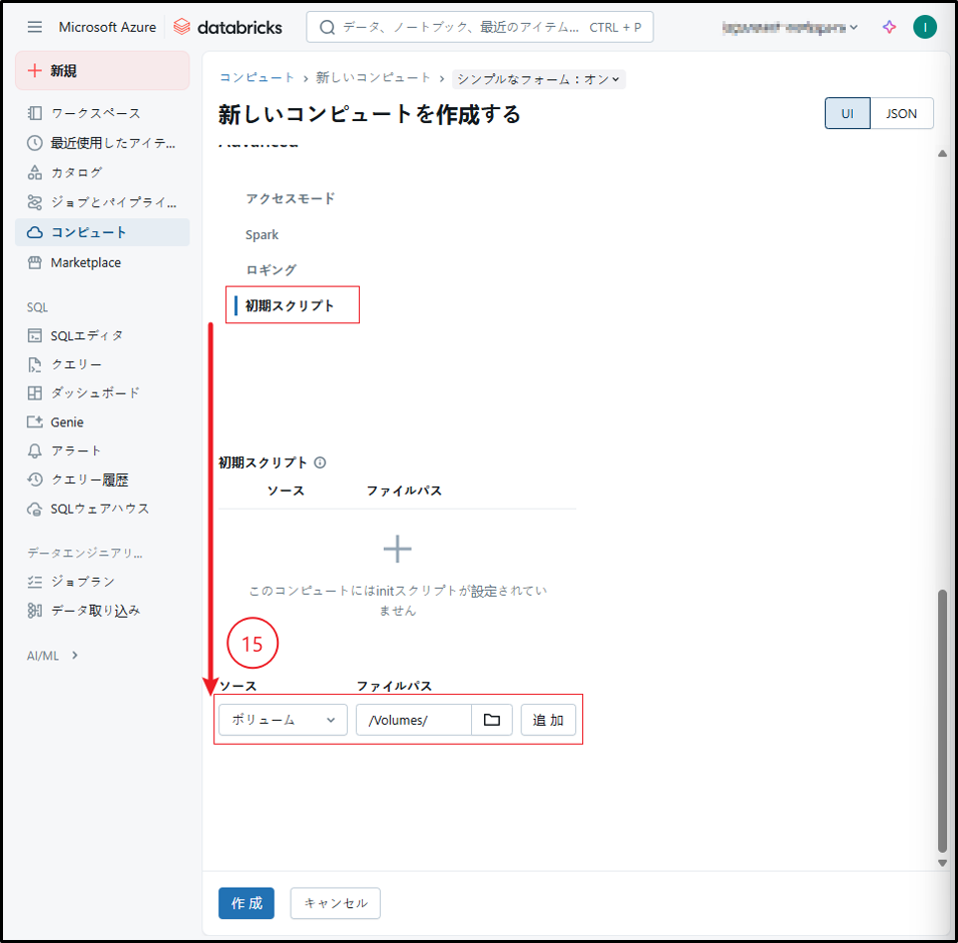
Task: Switch to JSON view
Action: [x=901, y=114]
